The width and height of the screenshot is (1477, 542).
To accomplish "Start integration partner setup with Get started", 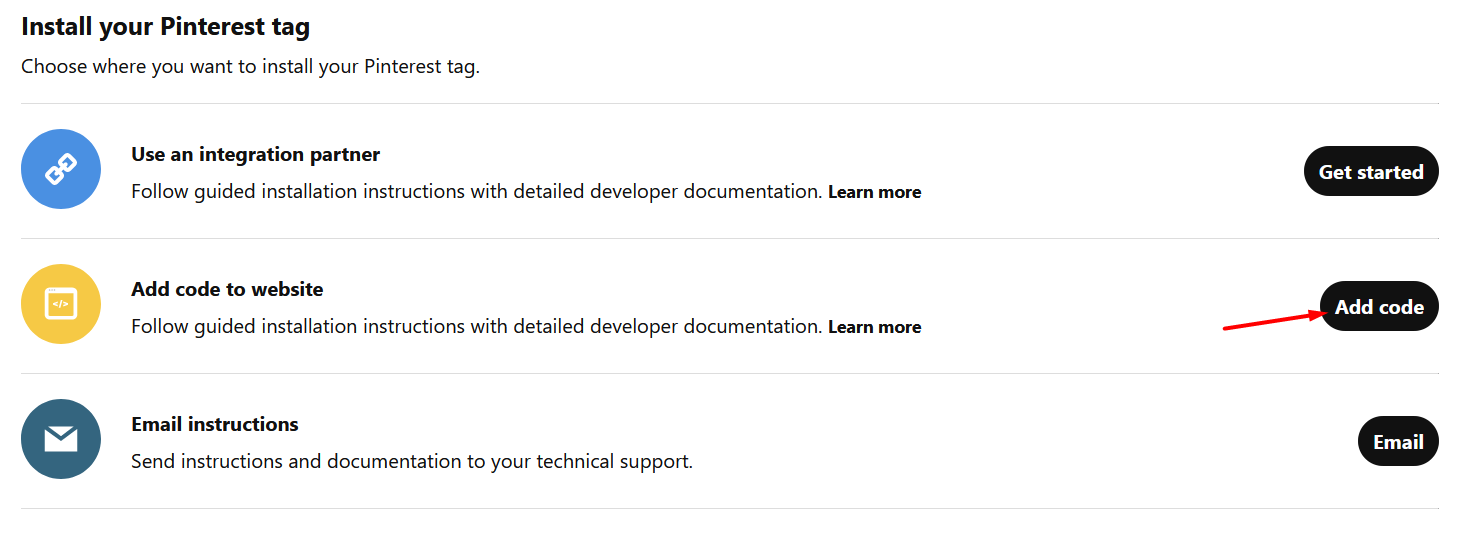I will point(1371,172).
